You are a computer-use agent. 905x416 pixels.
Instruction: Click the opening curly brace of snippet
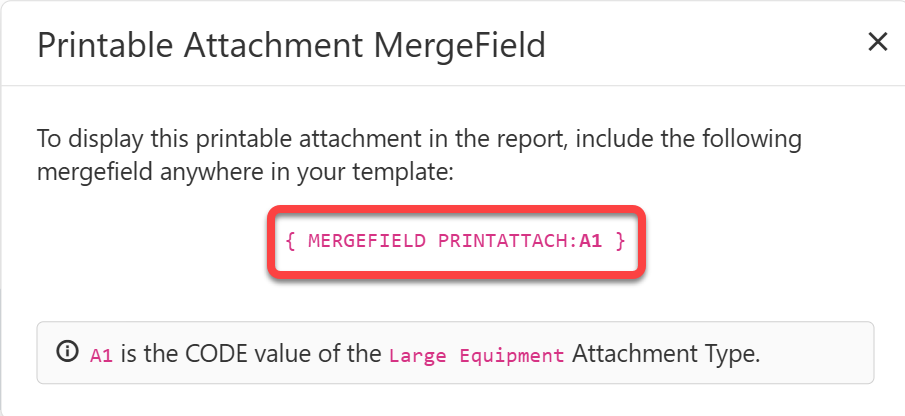[289, 241]
